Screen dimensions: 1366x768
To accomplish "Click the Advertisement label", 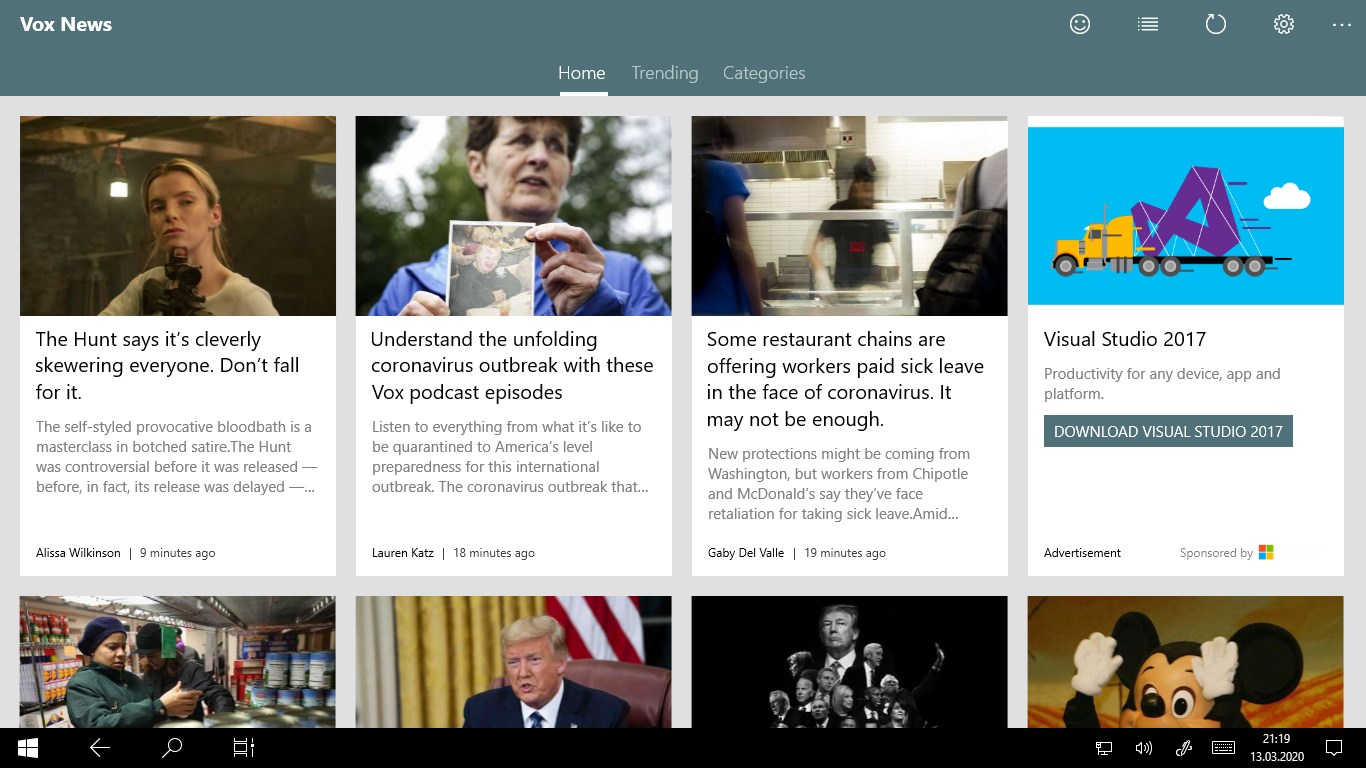I will click(1082, 552).
